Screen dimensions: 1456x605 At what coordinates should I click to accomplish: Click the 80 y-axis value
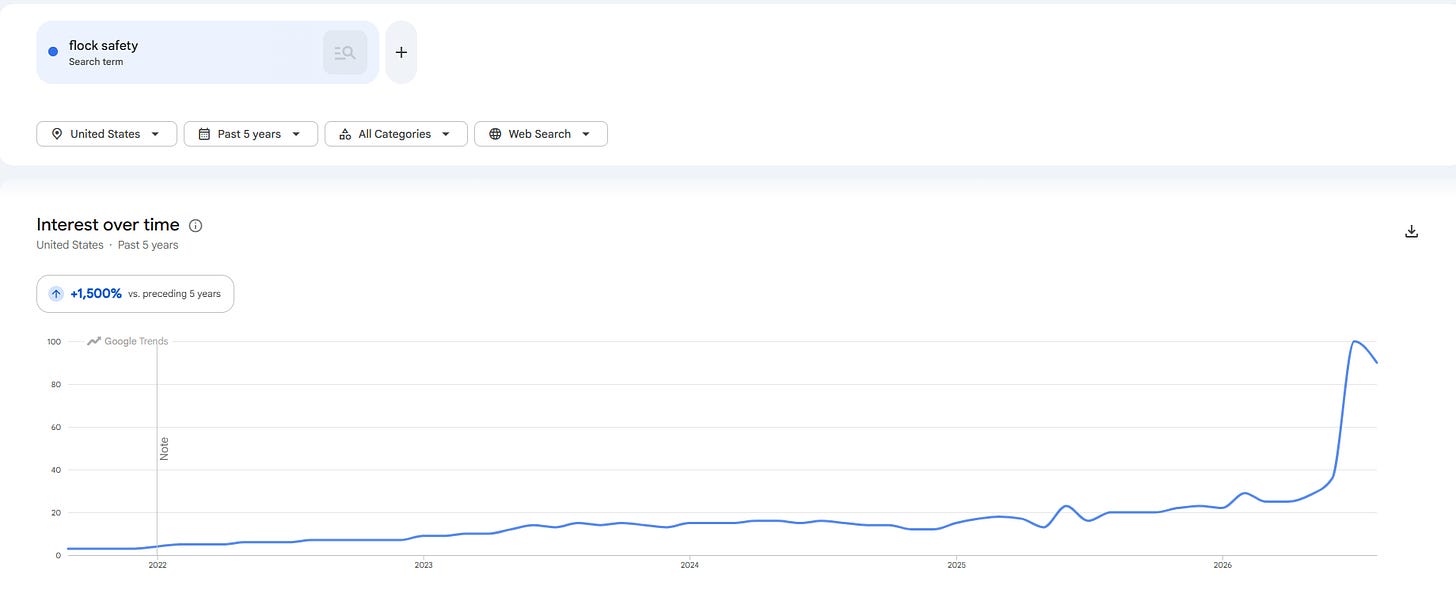click(56, 385)
